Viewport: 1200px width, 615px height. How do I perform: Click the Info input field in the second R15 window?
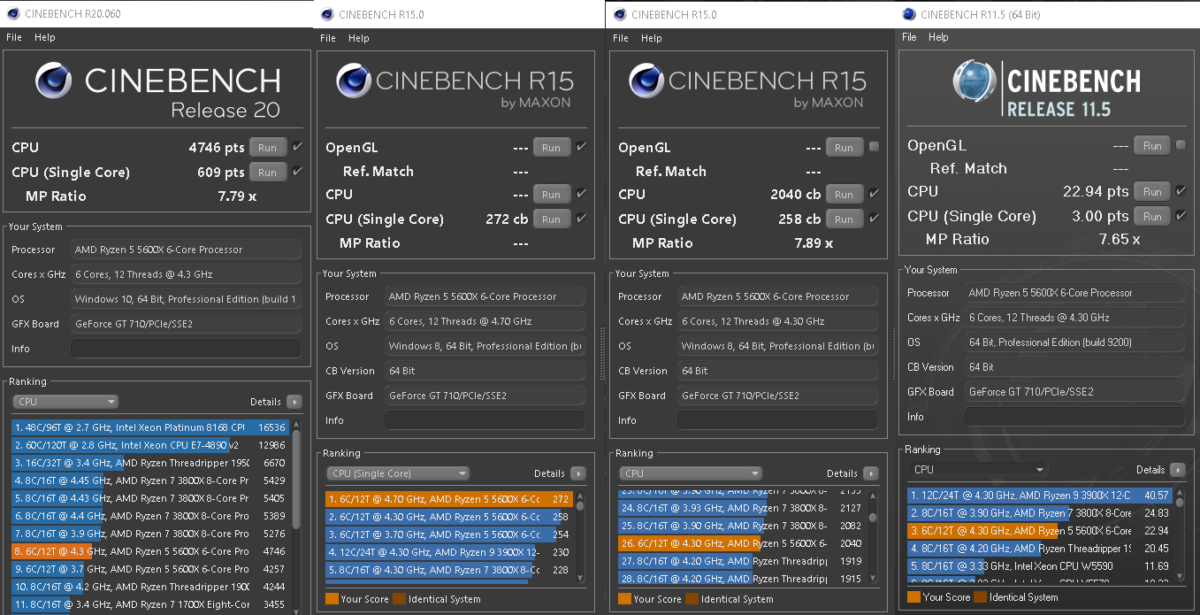pos(485,420)
